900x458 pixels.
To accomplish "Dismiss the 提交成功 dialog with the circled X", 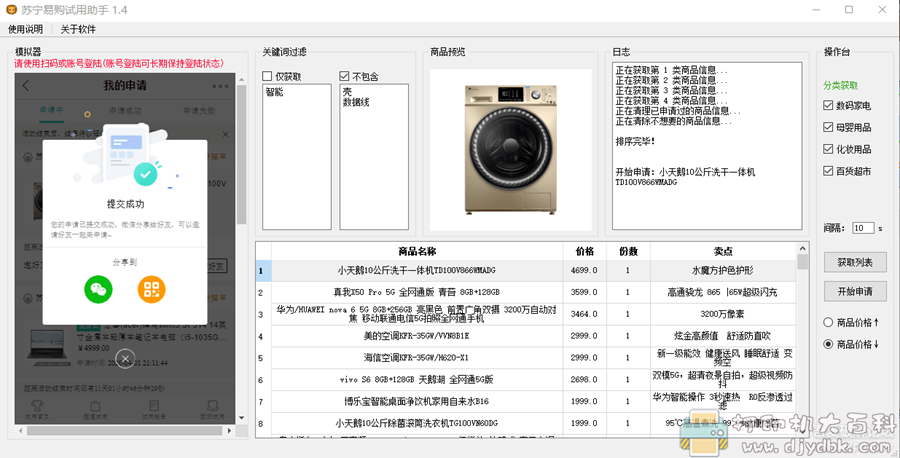I will tap(125, 359).
